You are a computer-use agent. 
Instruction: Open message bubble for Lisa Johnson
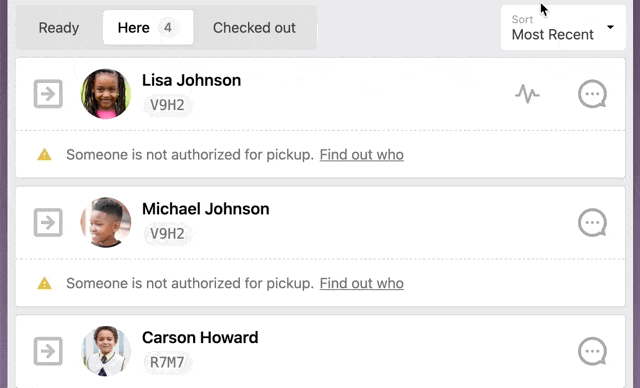pyautogui.click(x=592, y=94)
